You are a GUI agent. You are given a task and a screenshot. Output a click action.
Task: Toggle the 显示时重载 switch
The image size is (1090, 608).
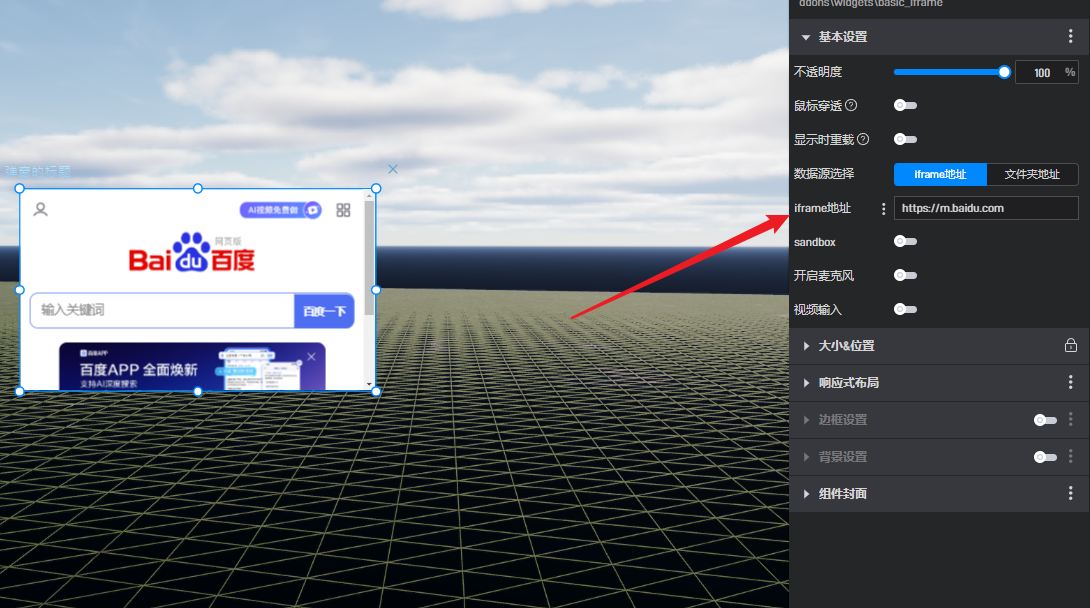point(905,139)
